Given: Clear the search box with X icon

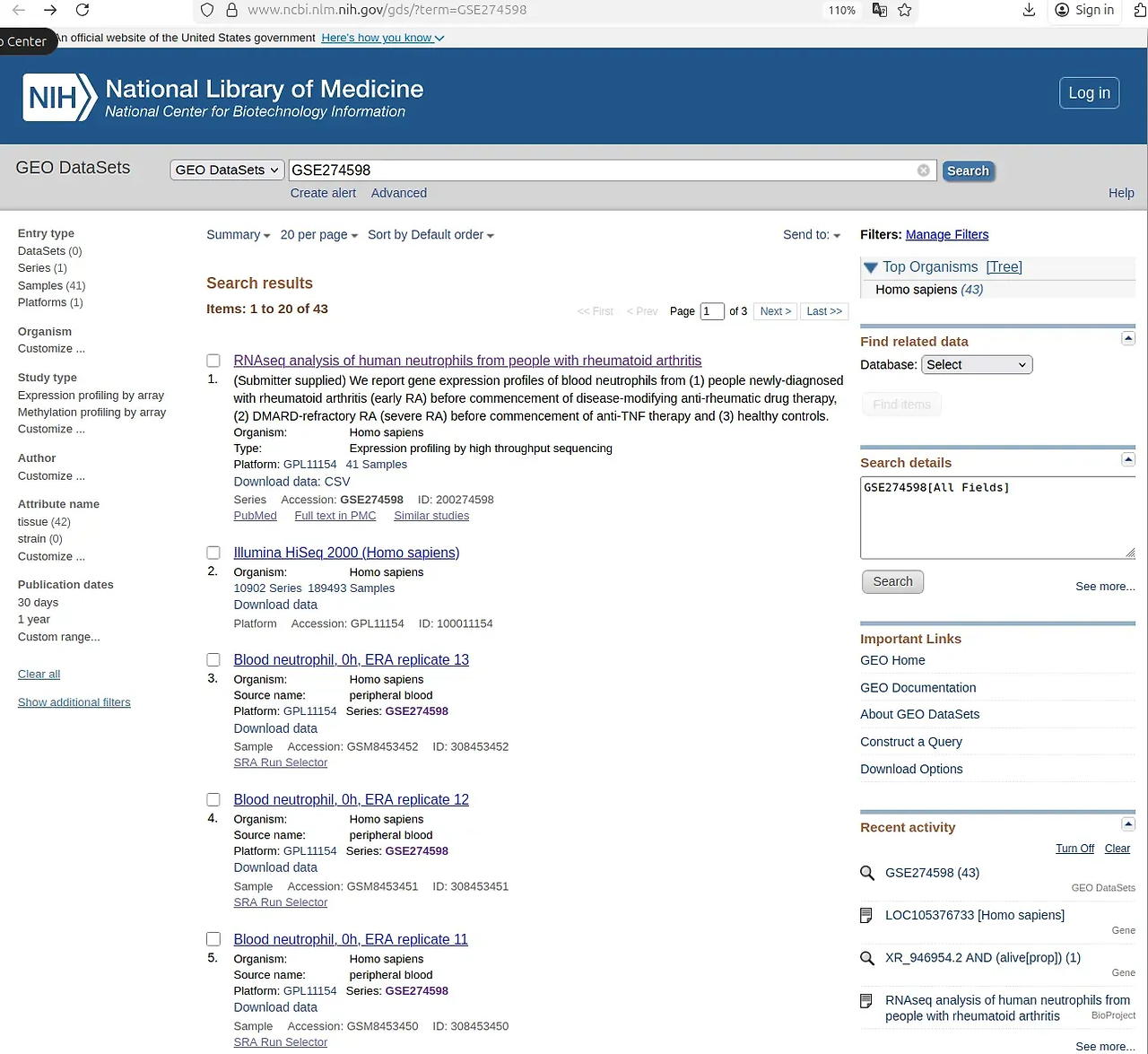Looking at the screenshot, I should pos(924,170).
